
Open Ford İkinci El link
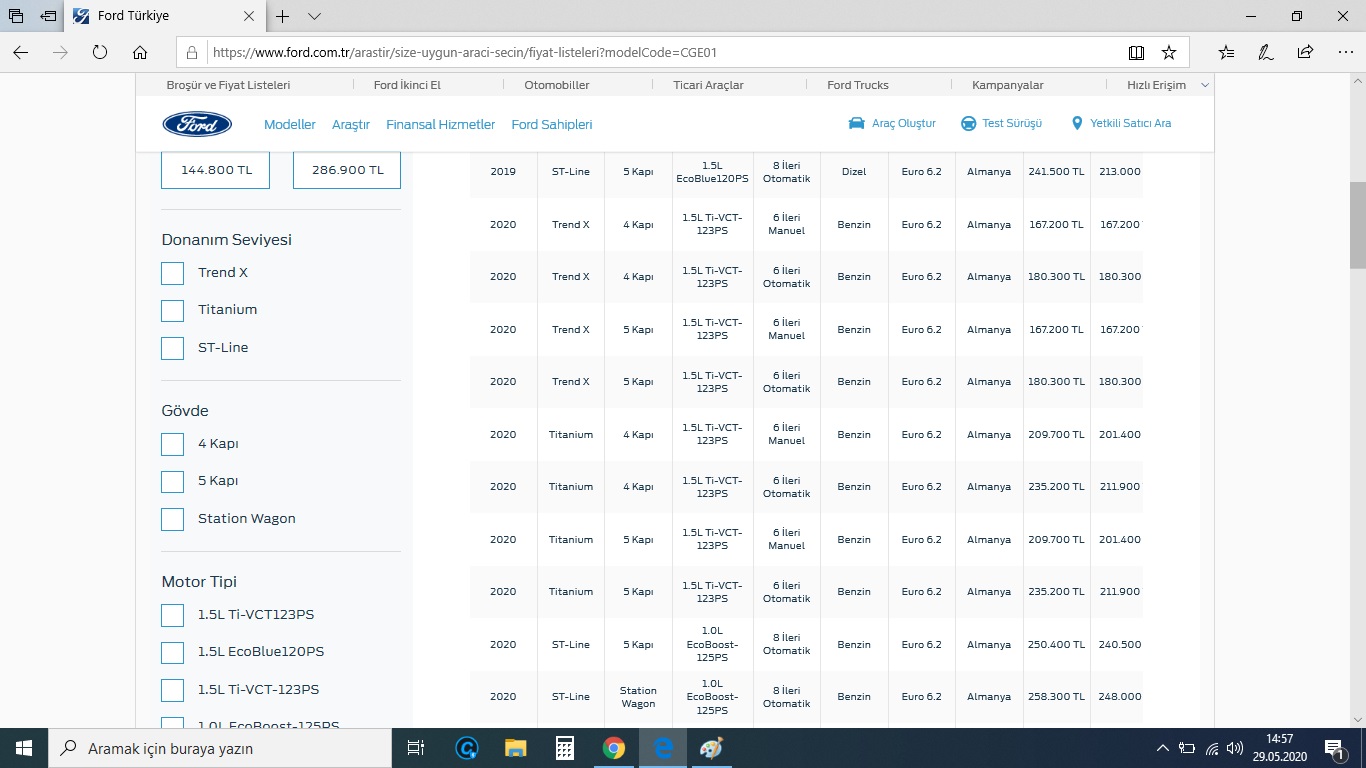tap(407, 85)
